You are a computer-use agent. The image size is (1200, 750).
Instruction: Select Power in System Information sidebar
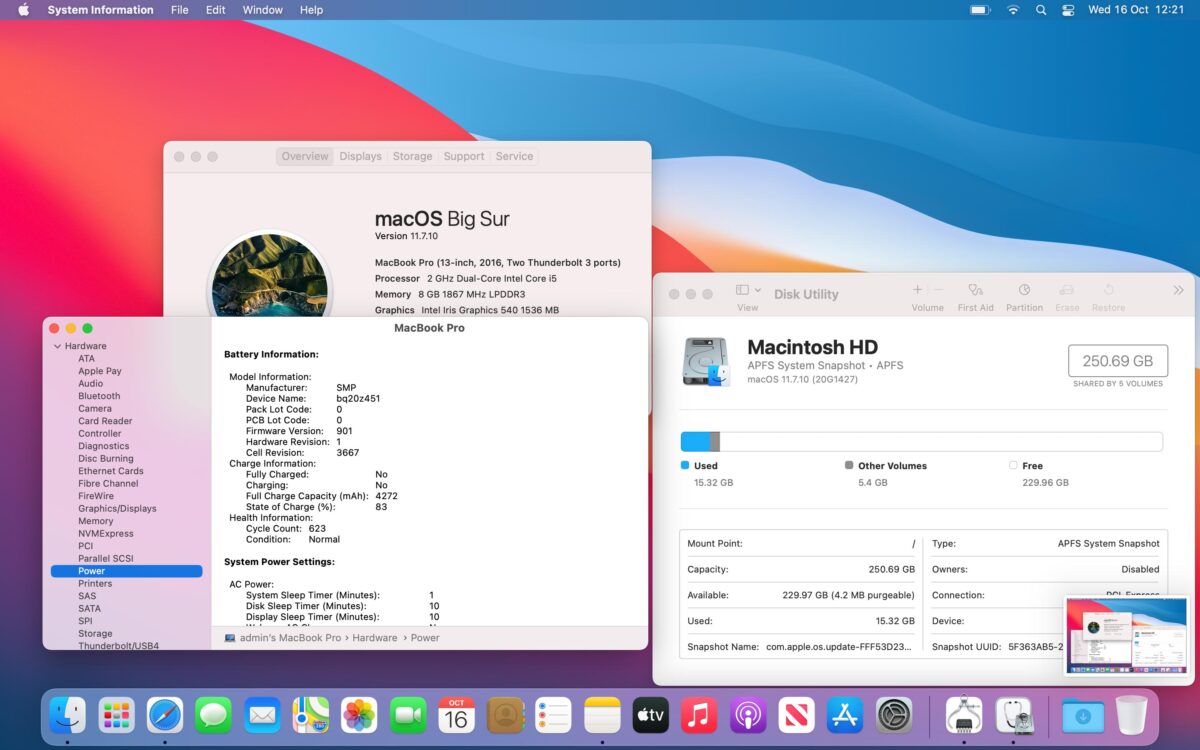(126, 571)
